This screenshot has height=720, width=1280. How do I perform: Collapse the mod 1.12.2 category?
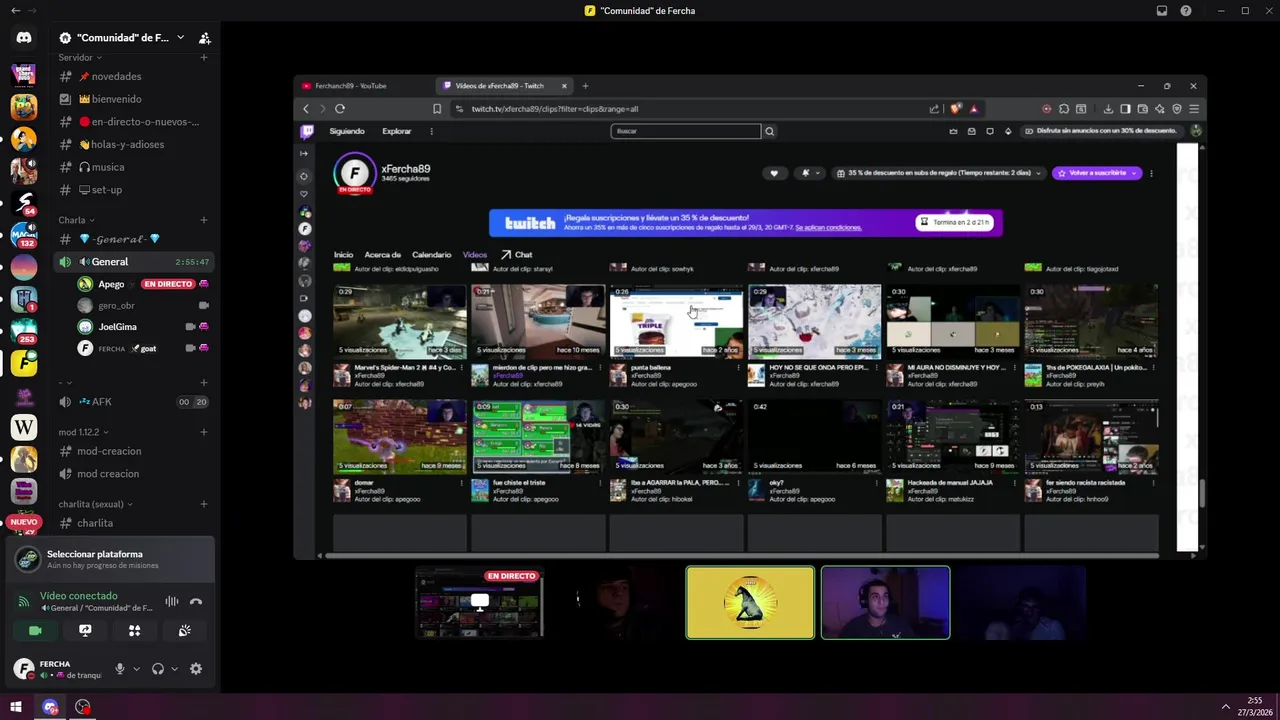pos(83,432)
